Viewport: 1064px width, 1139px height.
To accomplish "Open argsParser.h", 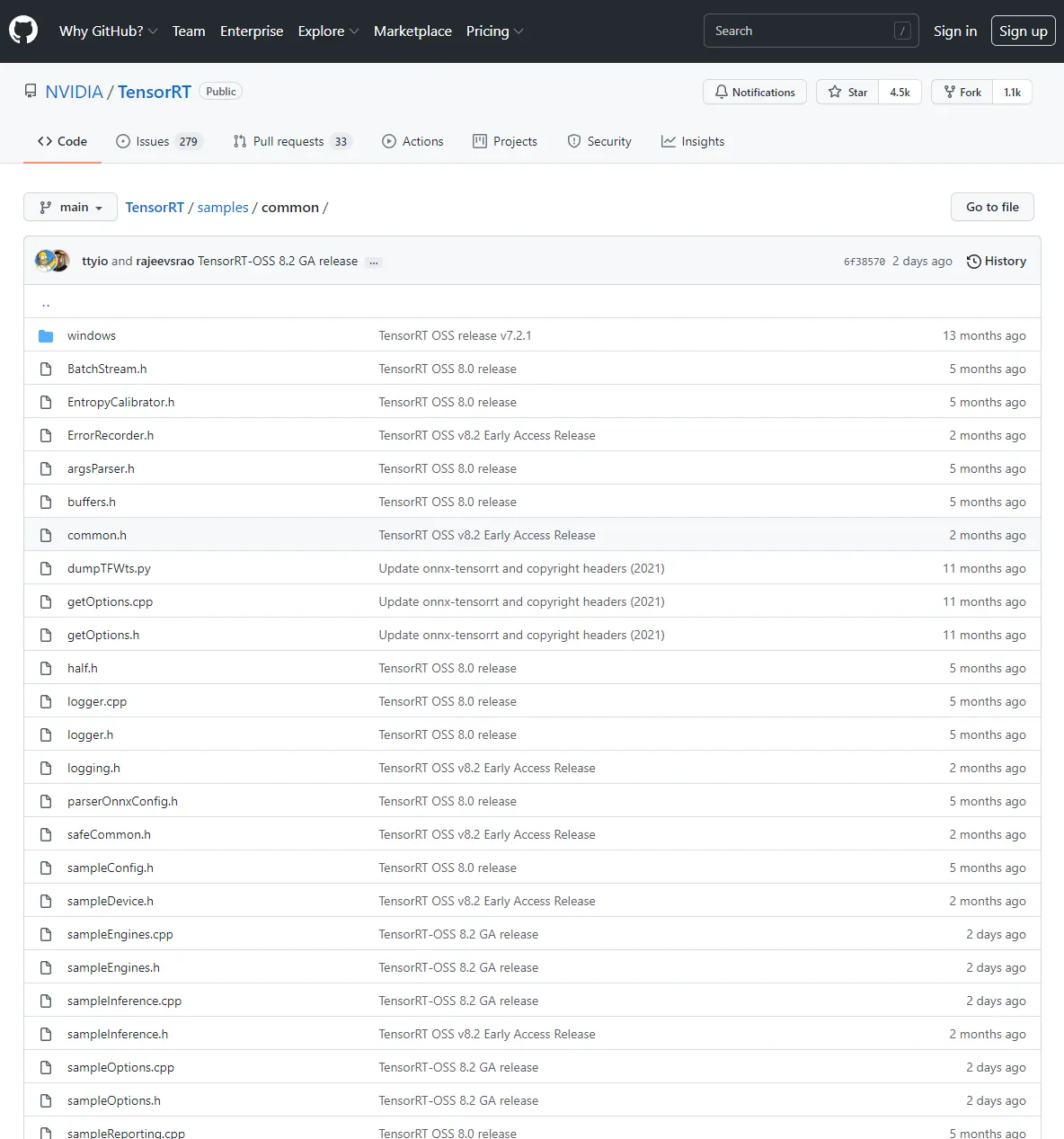I will coord(101,468).
